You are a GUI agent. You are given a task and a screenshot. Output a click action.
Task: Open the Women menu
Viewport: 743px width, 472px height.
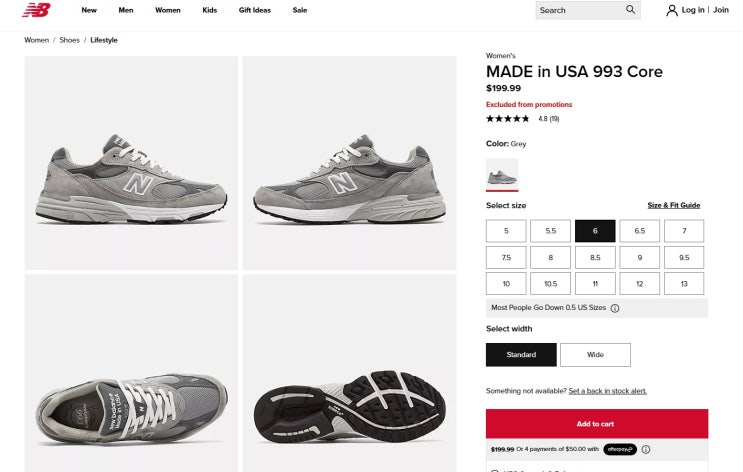(x=168, y=10)
